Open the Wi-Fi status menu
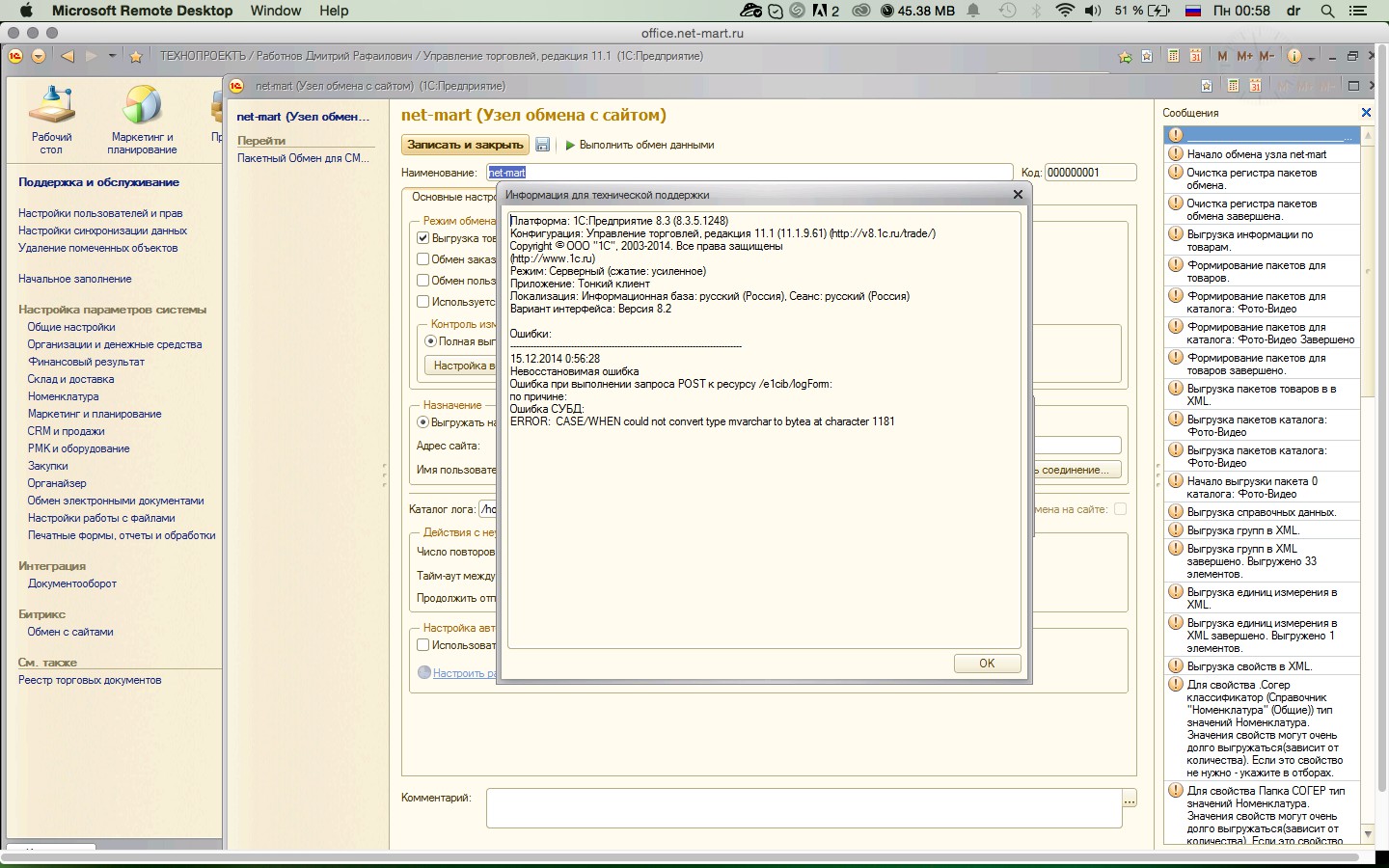The height and width of the screenshot is (868, 1389). coord(1065,11)
